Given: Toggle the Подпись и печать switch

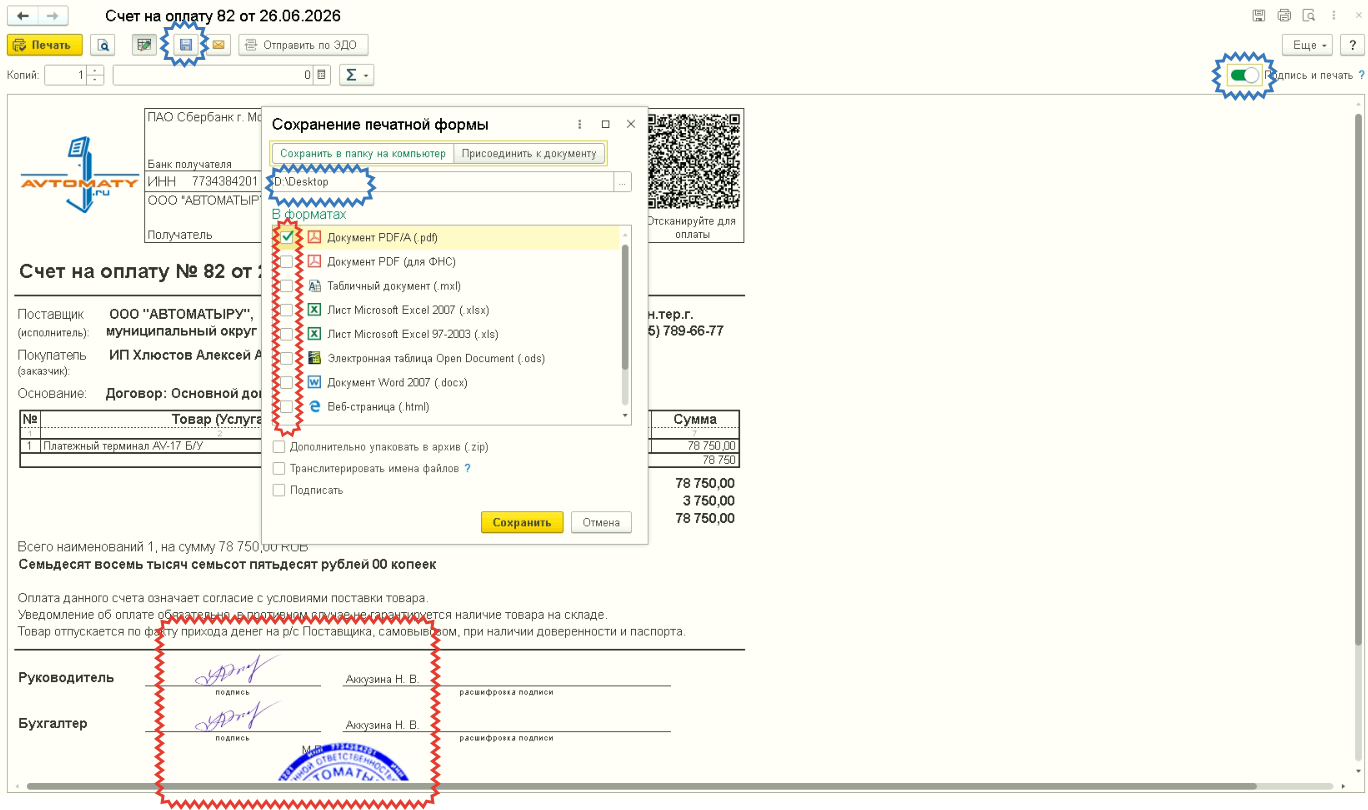Looking at the screenshot, I should point(1244,75).
